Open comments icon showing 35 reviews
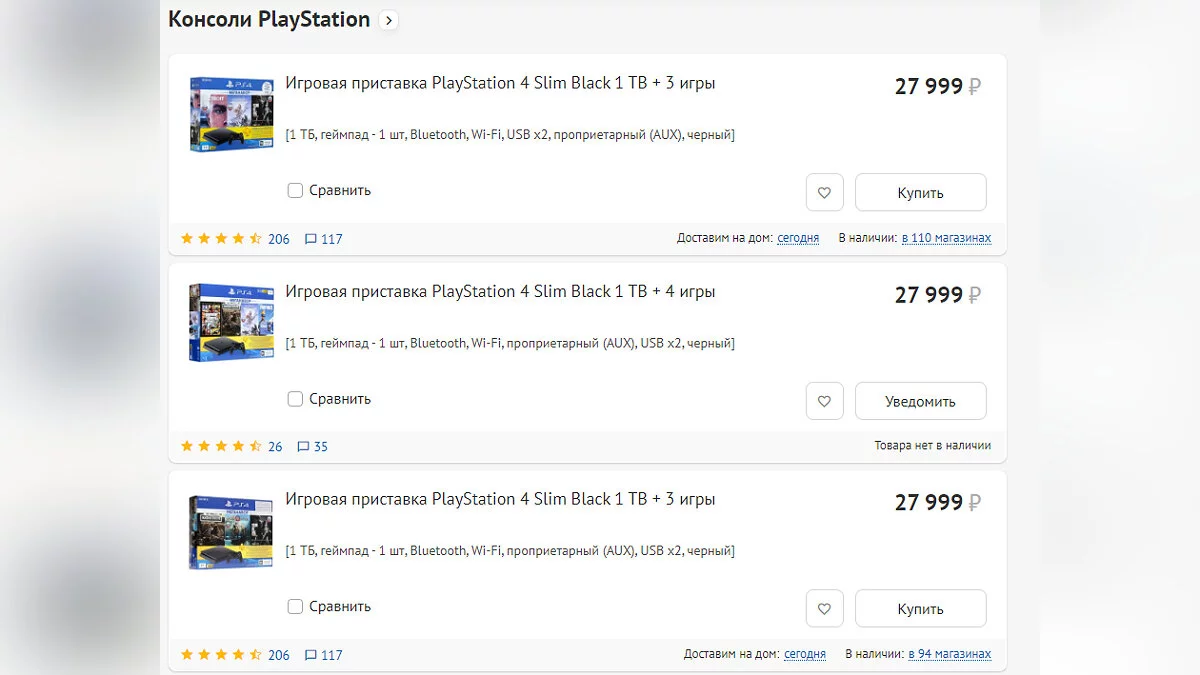This screenshot has height=675, width=1200. 304,447
